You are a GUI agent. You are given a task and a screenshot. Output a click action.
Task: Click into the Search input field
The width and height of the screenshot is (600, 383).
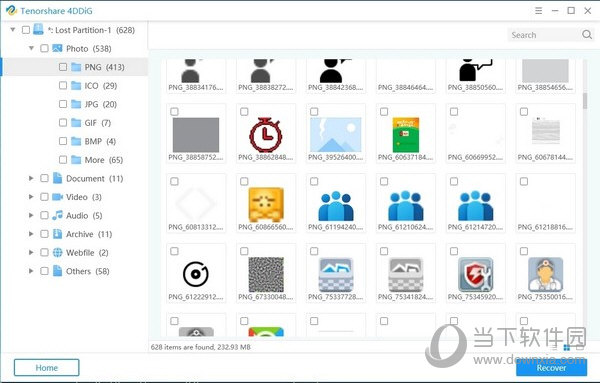coord(544,35)
